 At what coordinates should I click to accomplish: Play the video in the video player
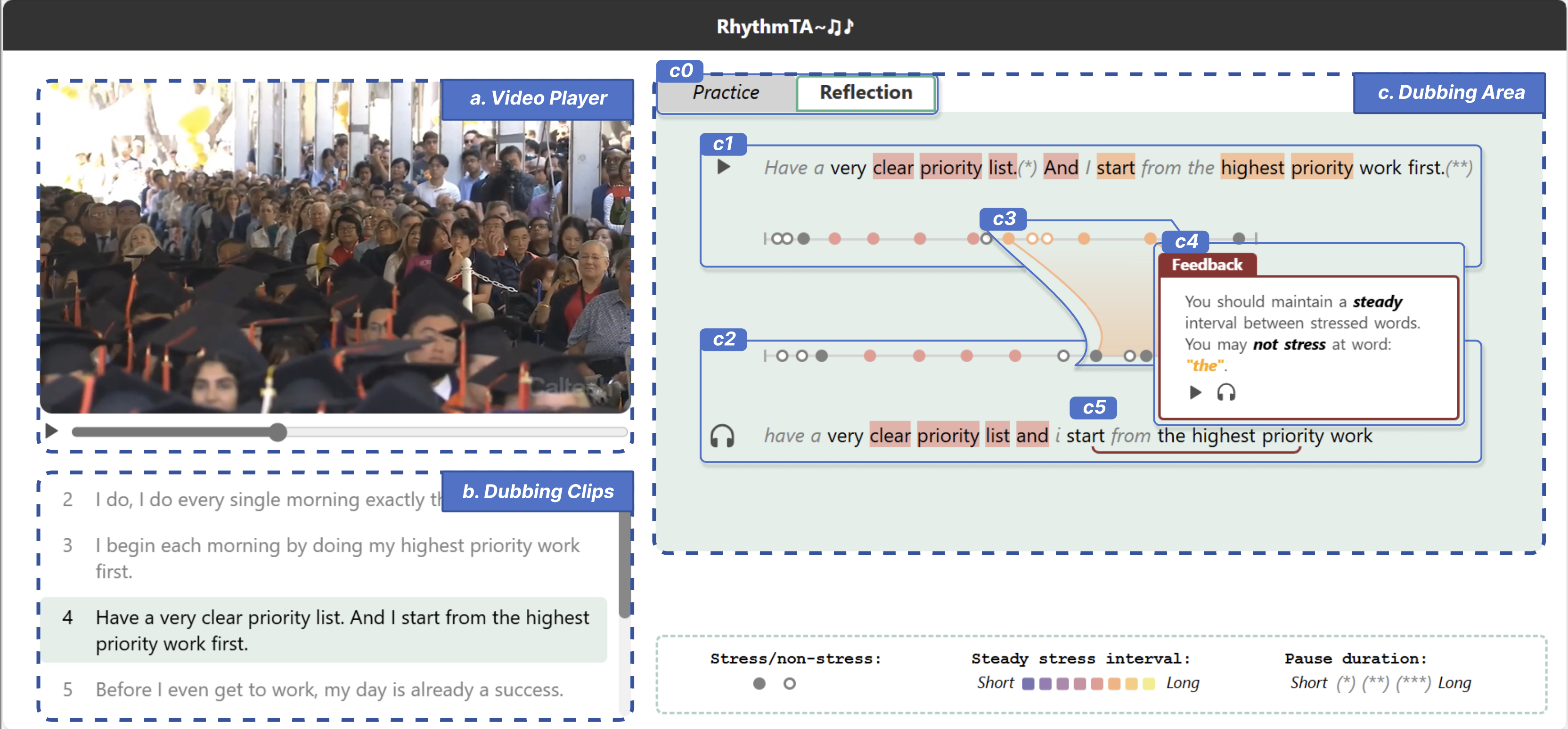click(52, 431)
